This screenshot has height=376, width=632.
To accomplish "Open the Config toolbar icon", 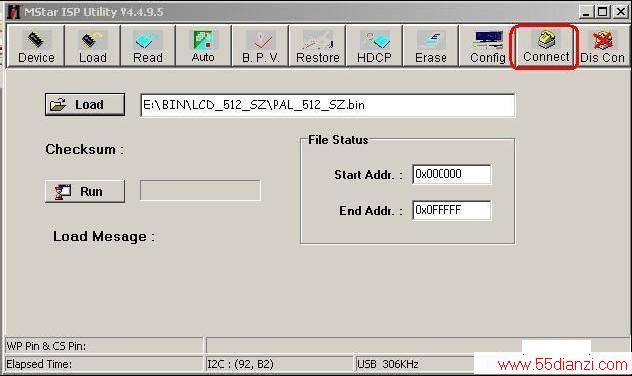I will pos(487,46).
